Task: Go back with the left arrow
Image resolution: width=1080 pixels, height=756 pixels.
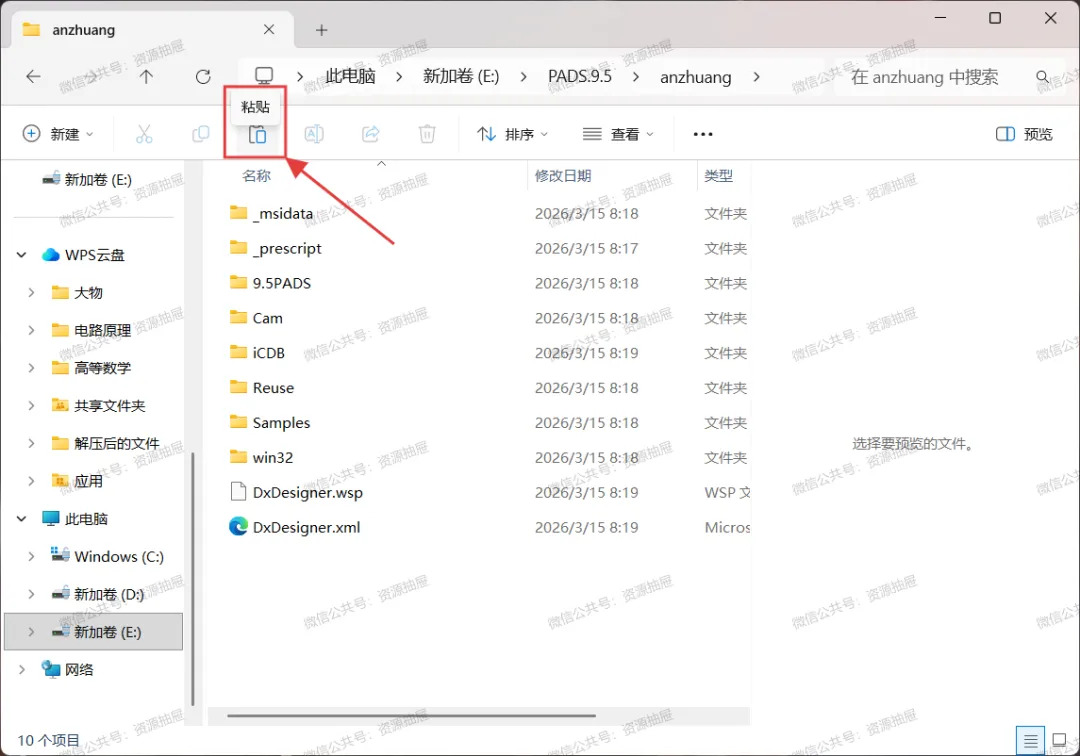Action: (x=33, y=76)
